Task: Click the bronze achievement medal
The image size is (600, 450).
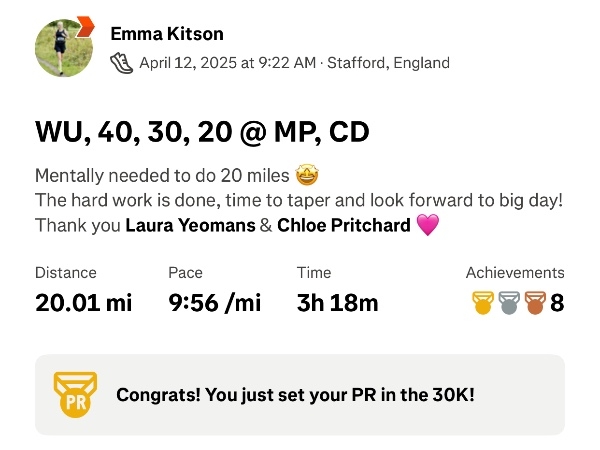Action: click(x=535, y=303)
